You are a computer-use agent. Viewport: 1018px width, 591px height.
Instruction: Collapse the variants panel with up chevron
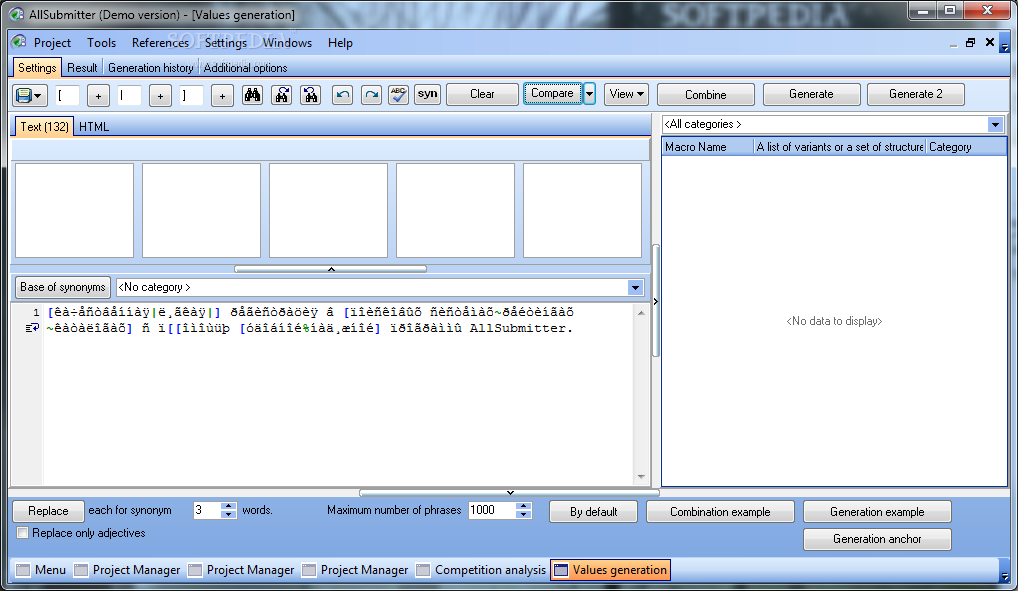point(330,268)
